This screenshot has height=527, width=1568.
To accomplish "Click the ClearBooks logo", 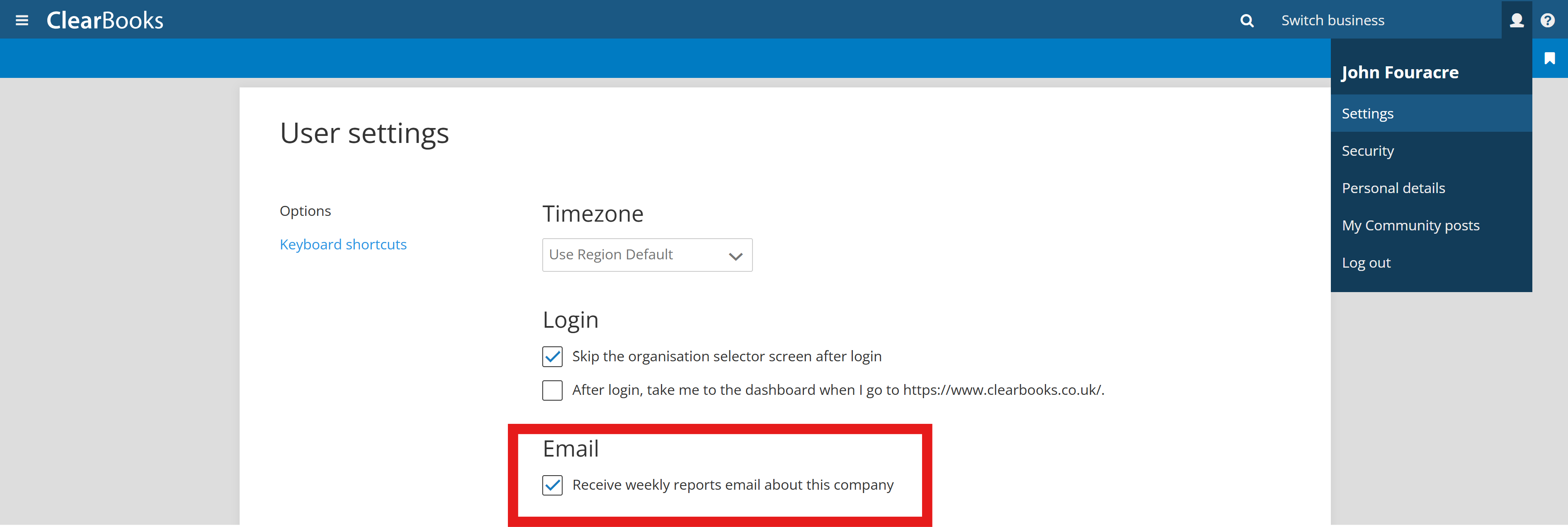I will point(105,20).
